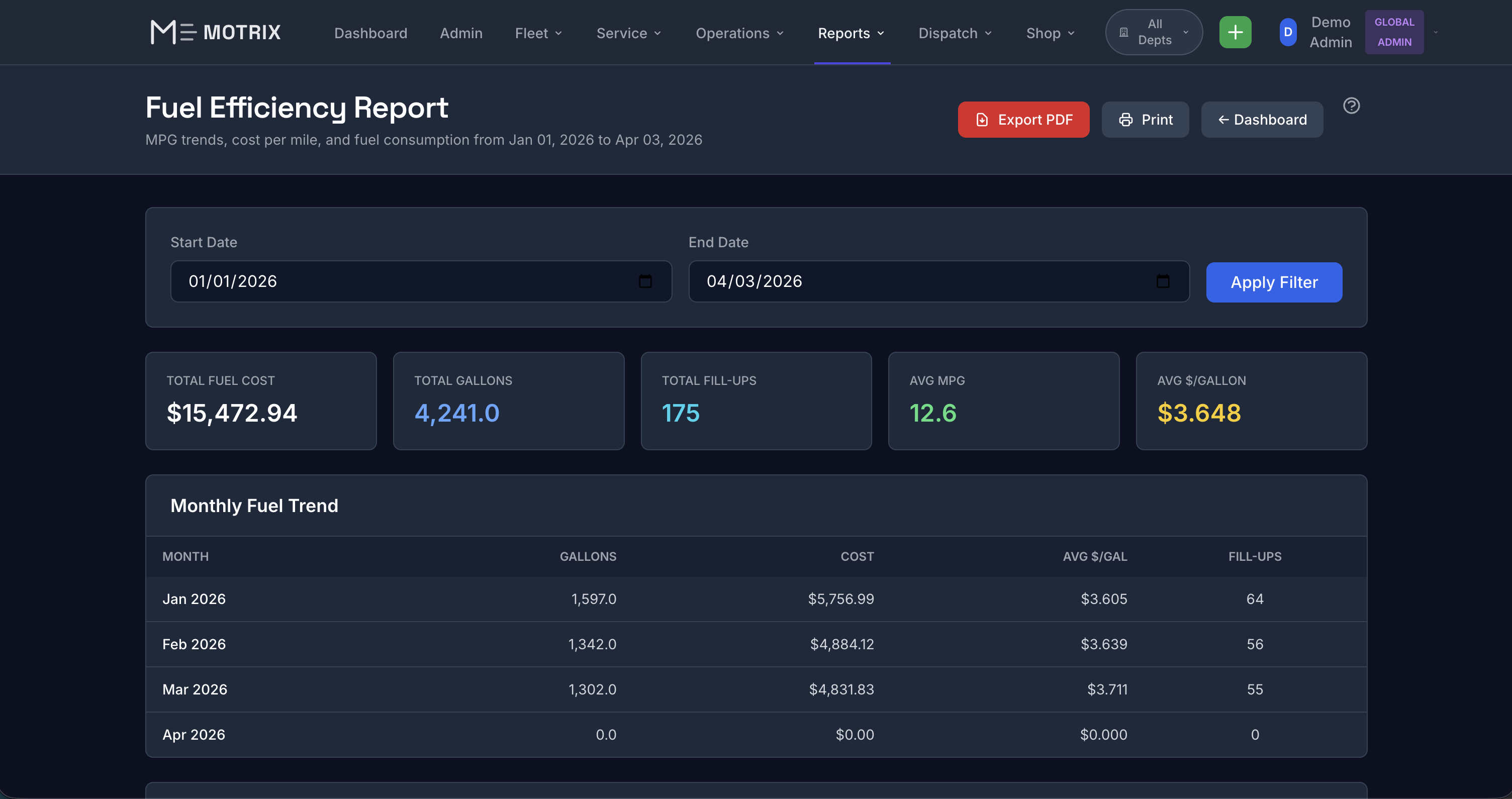
Task: Click the help question mark icon
Action: click(1351, 106)
